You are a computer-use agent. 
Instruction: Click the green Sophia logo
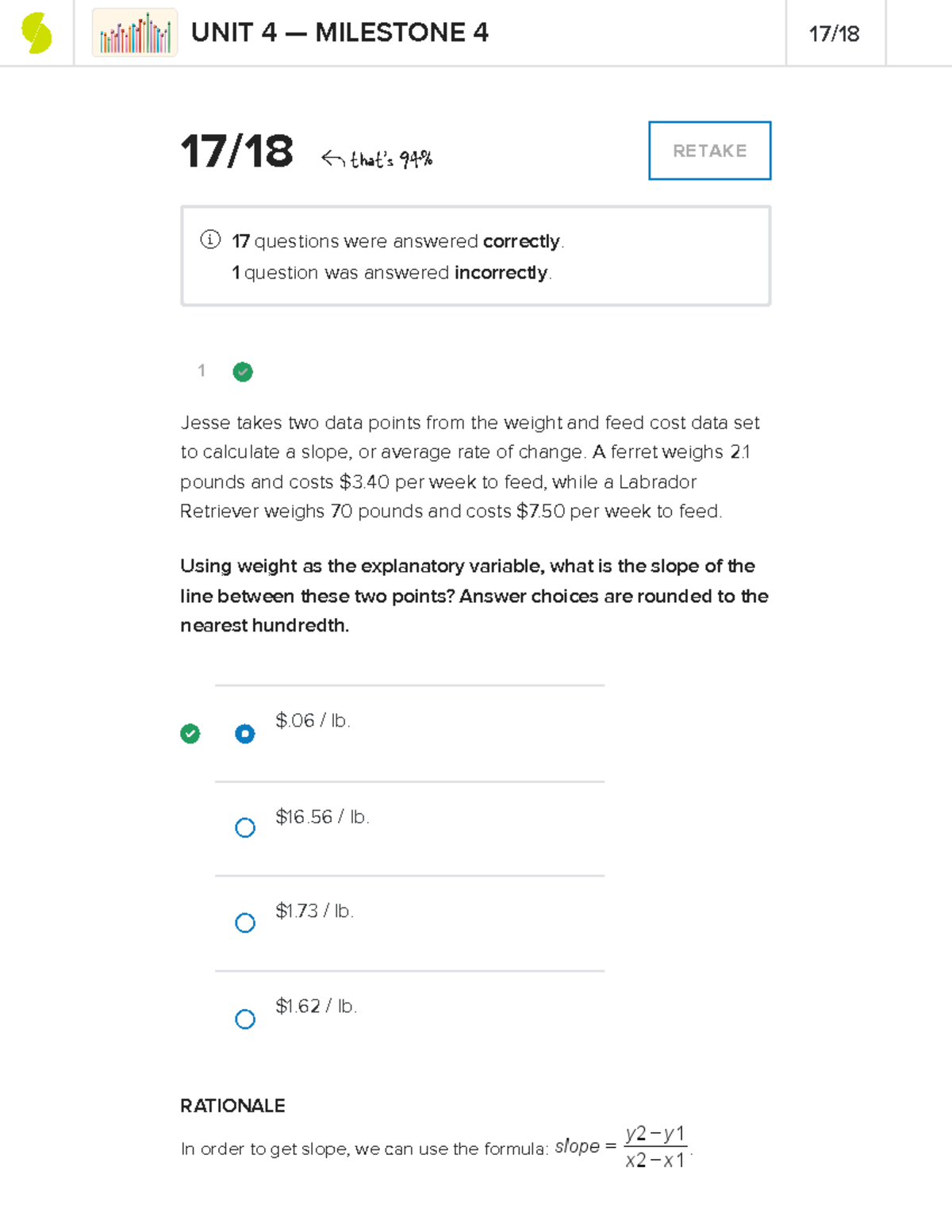[36, 33]
